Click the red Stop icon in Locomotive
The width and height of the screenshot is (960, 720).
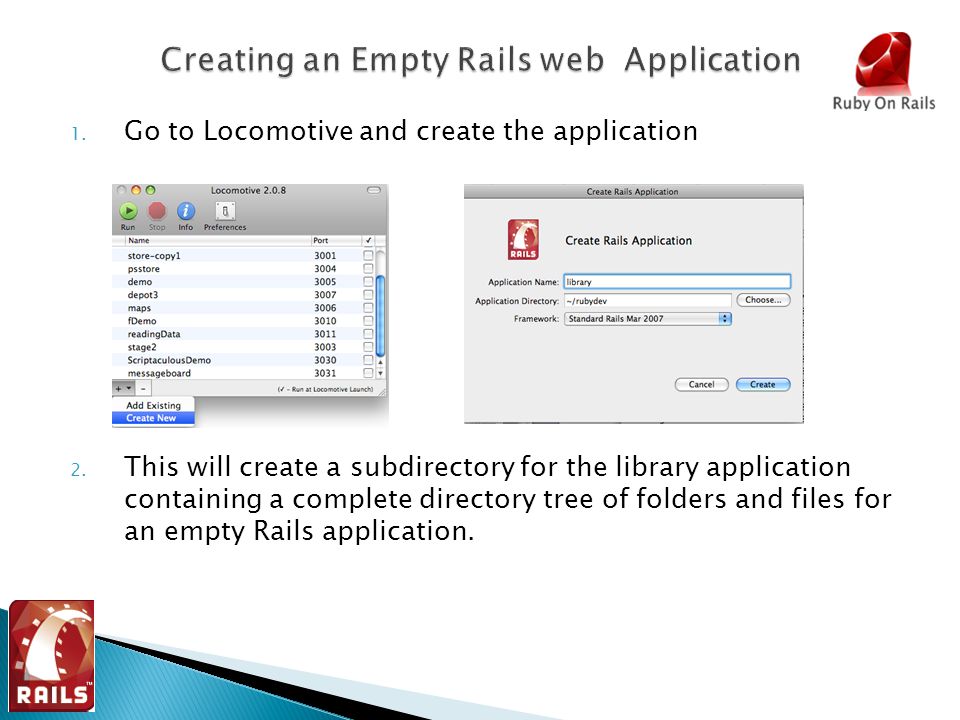coord(157,211)
